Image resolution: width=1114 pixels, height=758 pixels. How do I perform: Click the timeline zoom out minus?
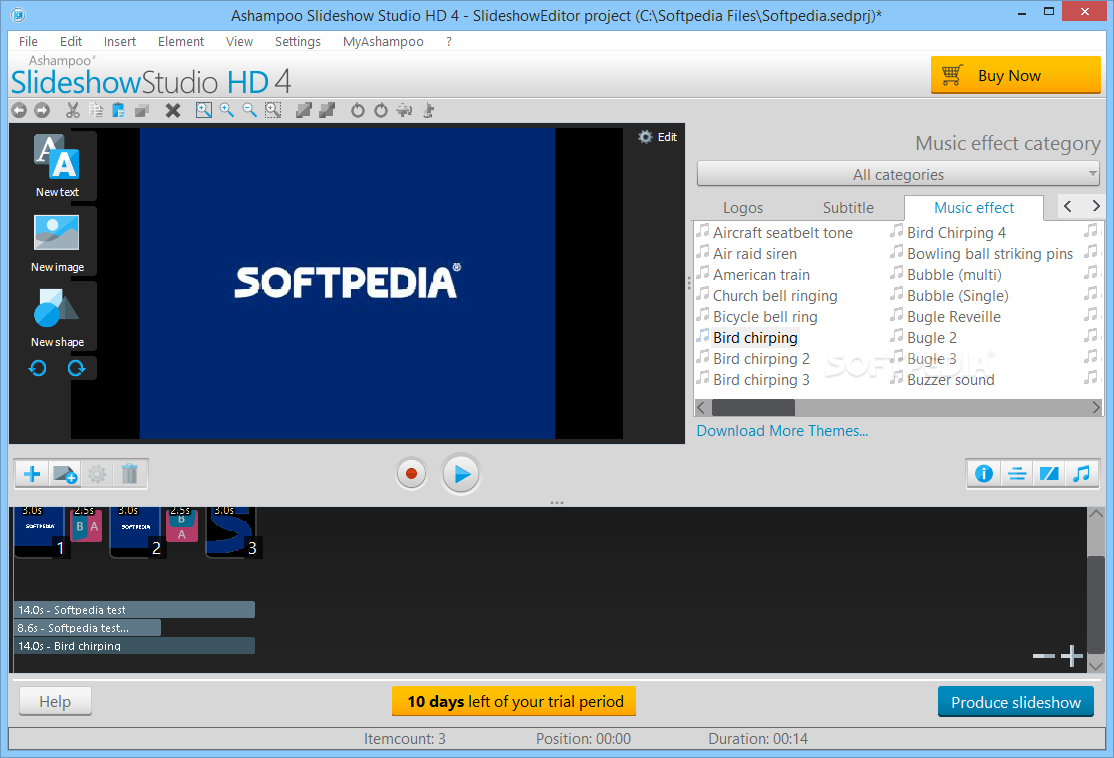[x=1043, y=656]
